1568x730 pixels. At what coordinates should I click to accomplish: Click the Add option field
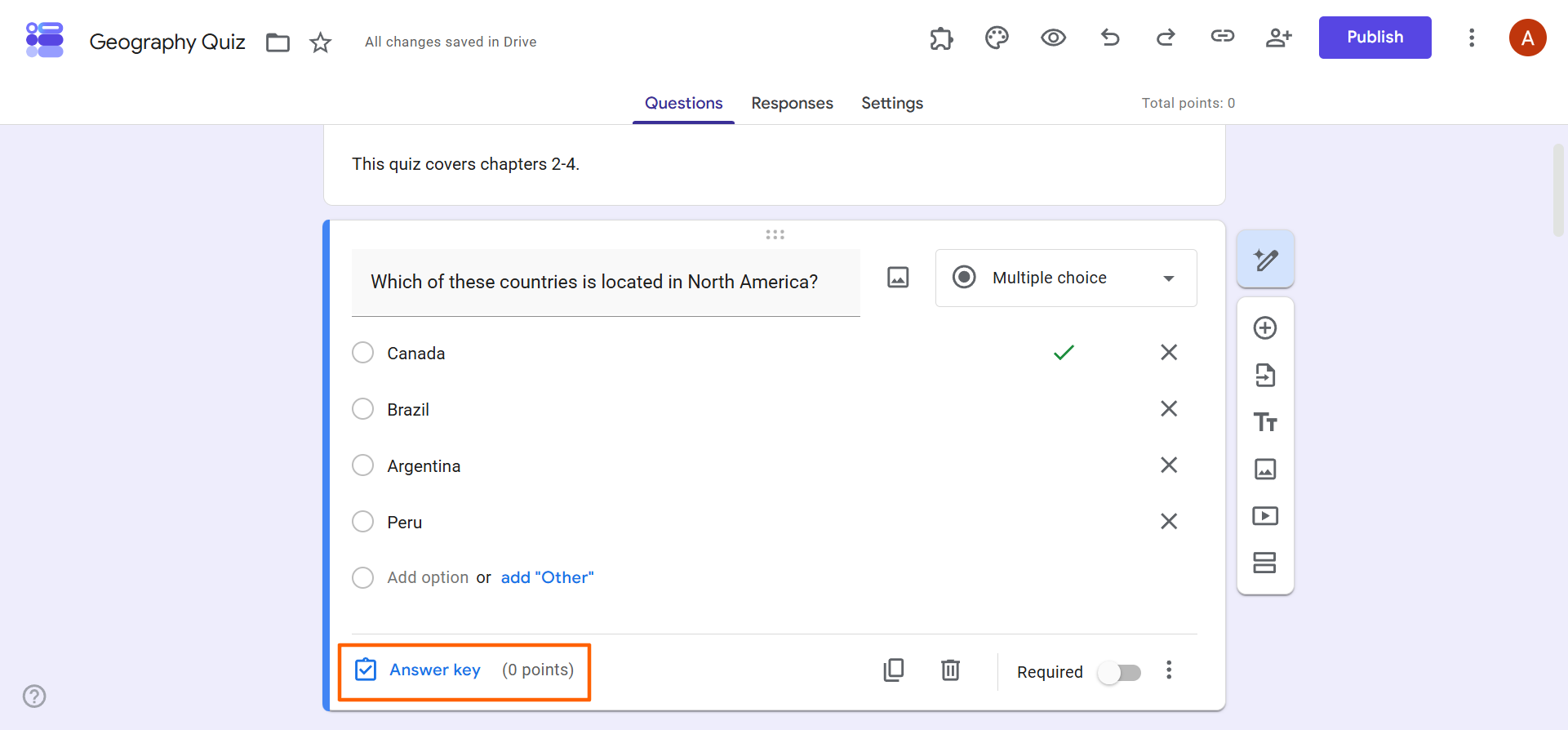(428, 577)
